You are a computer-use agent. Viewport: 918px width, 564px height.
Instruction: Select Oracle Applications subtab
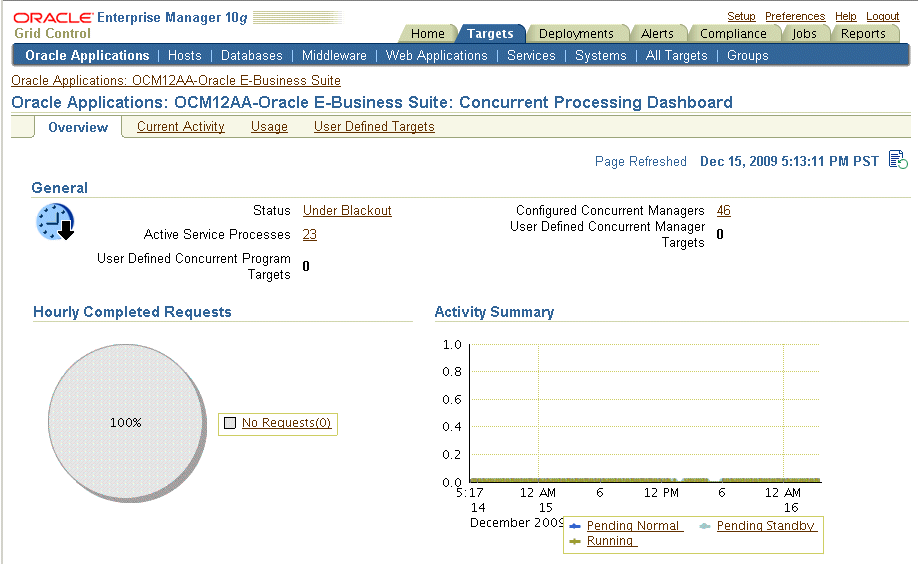(87, 56)
